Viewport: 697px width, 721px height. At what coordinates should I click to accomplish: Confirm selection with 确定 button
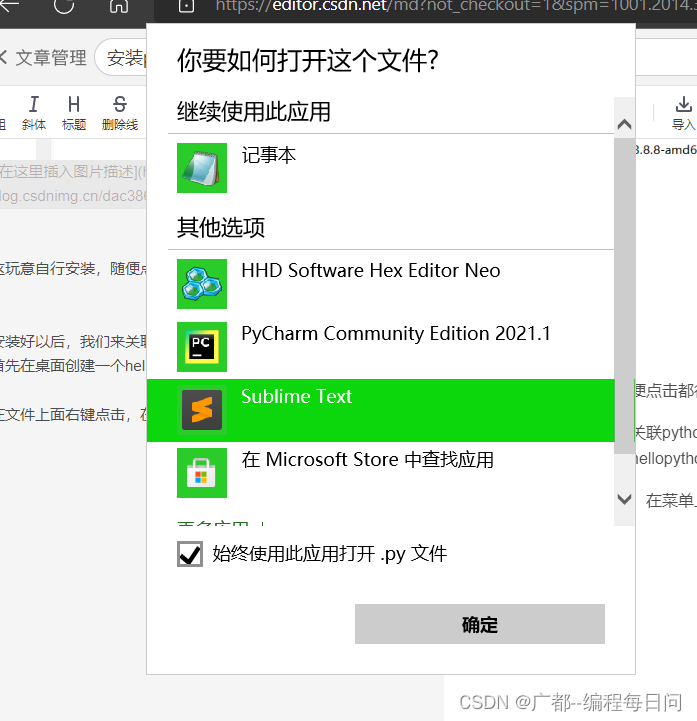tap(480, 624)
